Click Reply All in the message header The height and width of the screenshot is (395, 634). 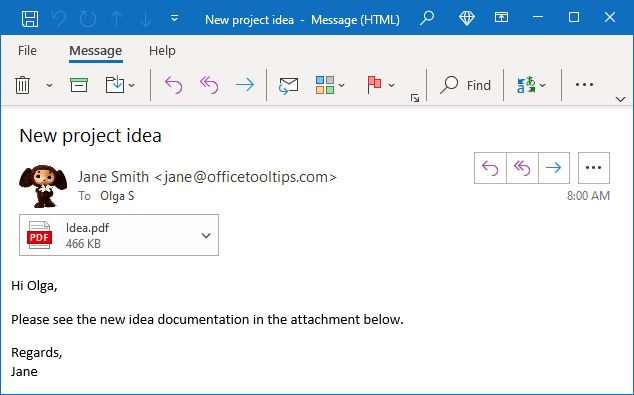coord(522,168)
